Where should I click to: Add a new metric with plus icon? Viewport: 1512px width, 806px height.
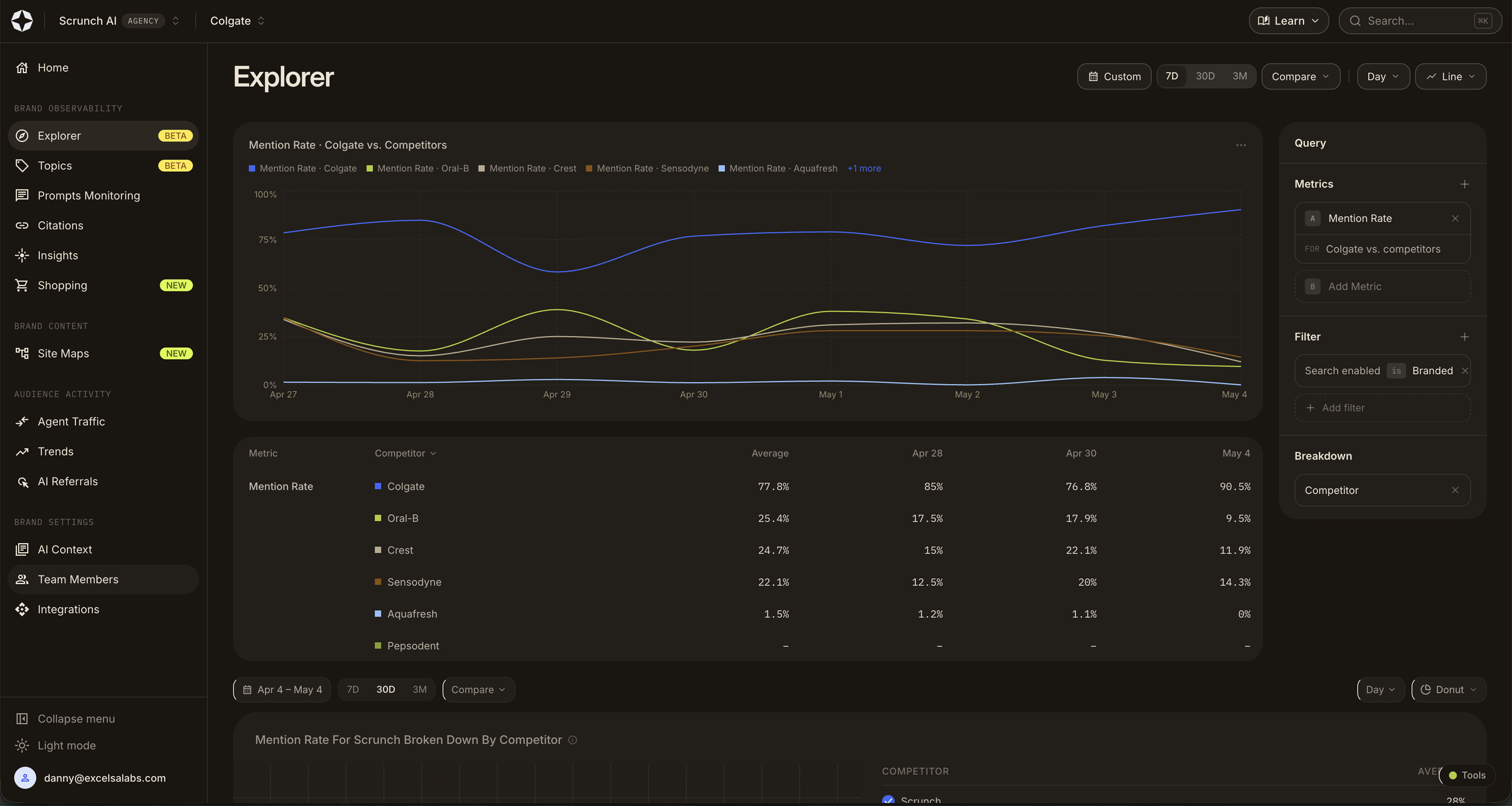[x=1464, y=184]
